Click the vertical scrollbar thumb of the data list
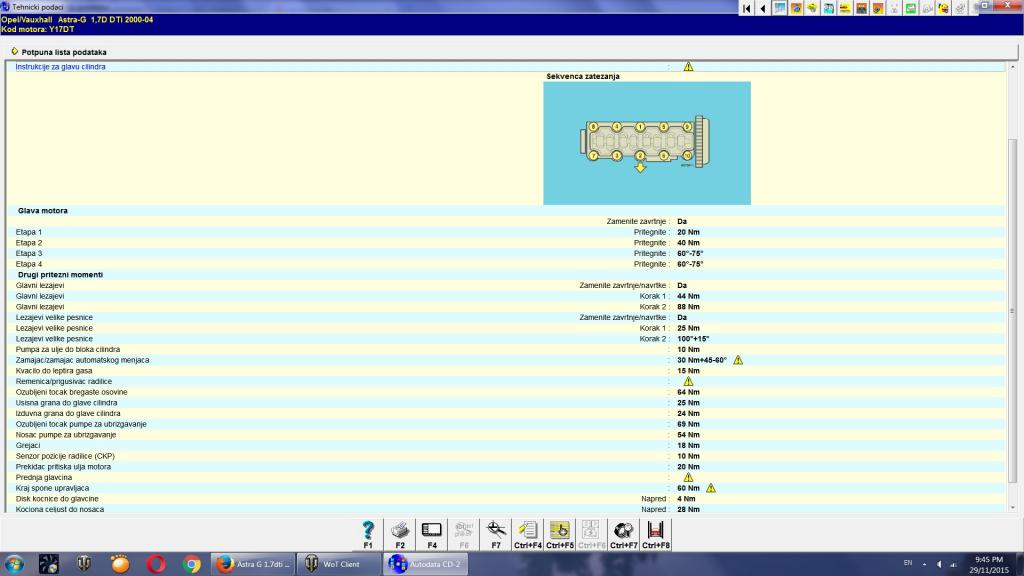1024x576 pixels. [1012, 310]
